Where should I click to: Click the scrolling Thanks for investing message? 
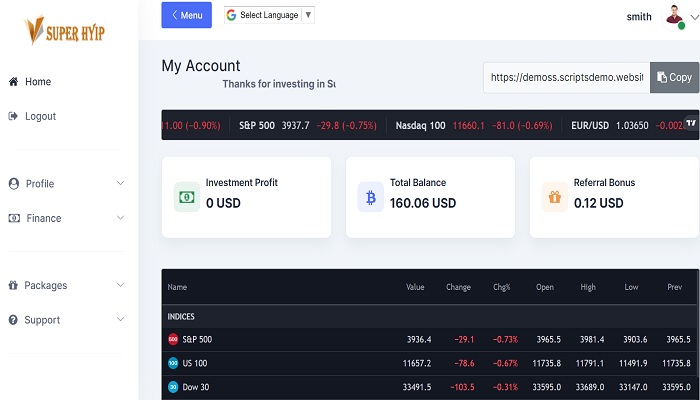[x=279, y=84]
